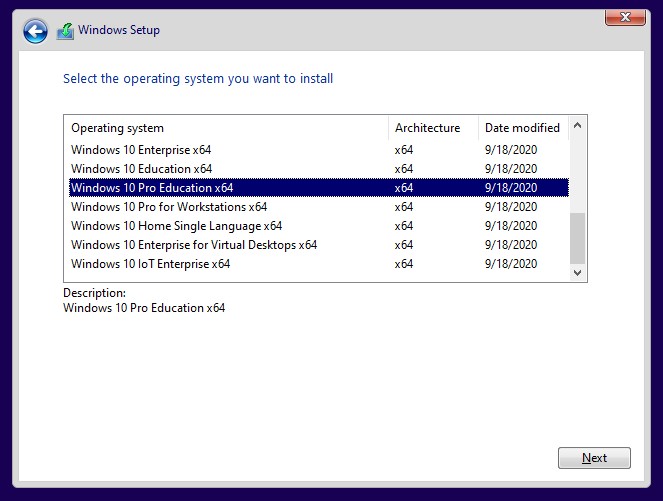
Task: Click the Operating system column header
Action: point(226,128)
